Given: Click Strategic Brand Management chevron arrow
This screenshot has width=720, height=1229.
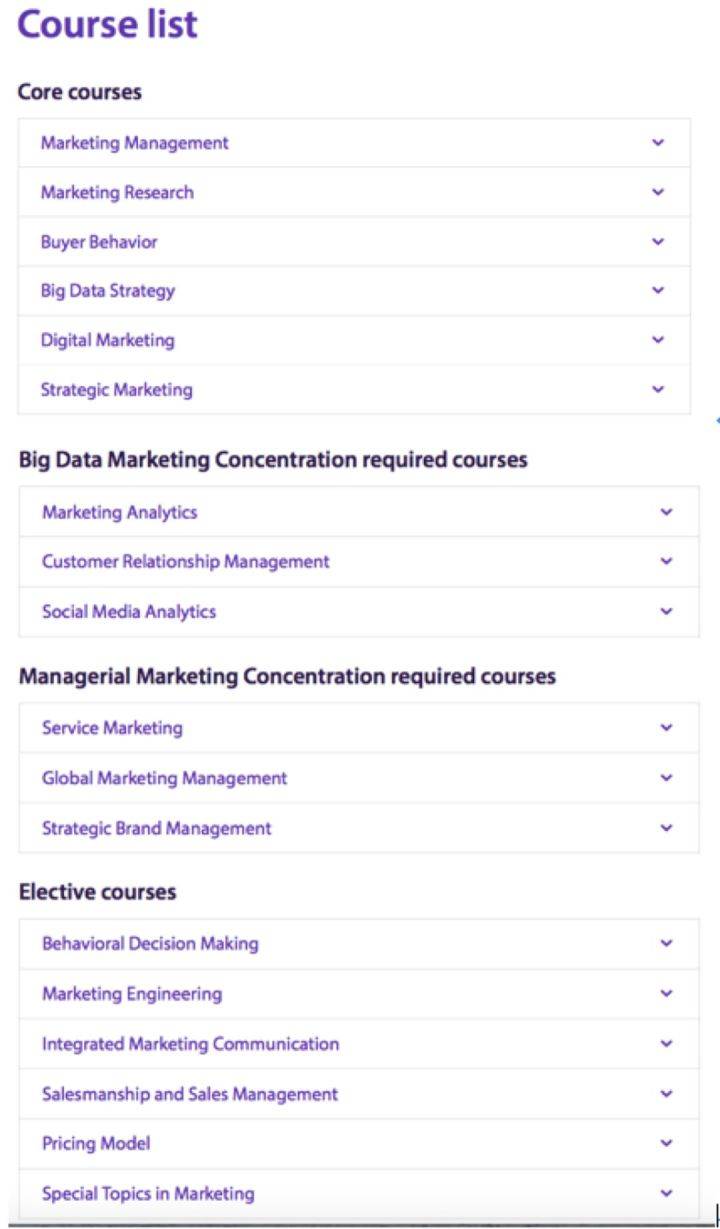Looking at the screenshot, I should 667,828.
